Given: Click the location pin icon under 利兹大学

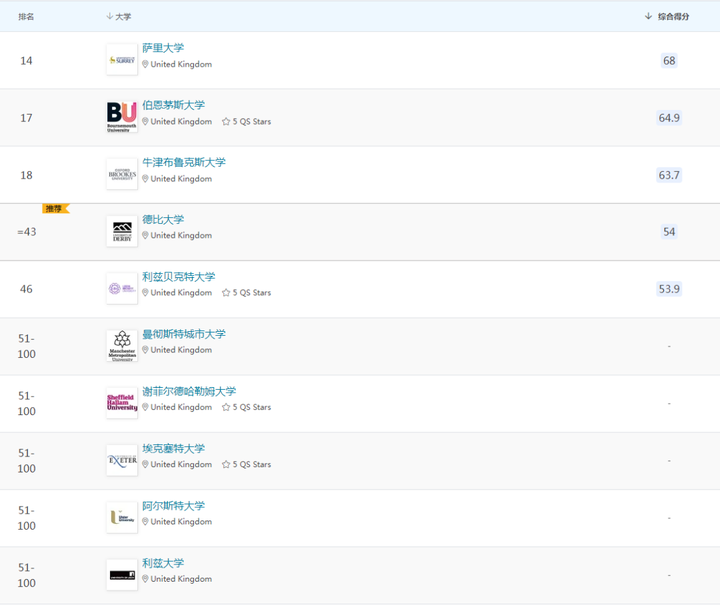Looking at the screenshot, I should 145,579.
